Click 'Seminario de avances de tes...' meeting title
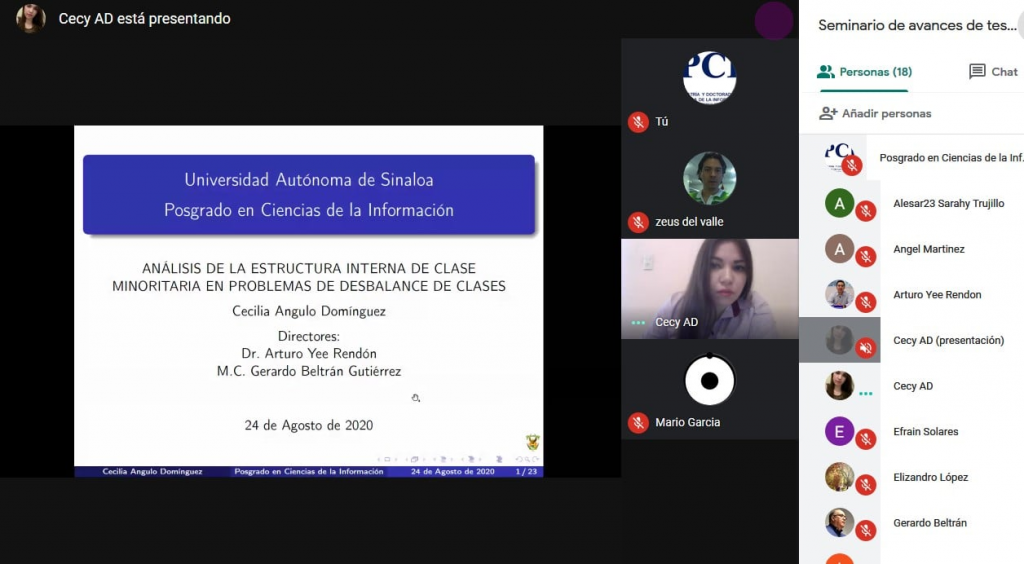 [x=917, y=25]
